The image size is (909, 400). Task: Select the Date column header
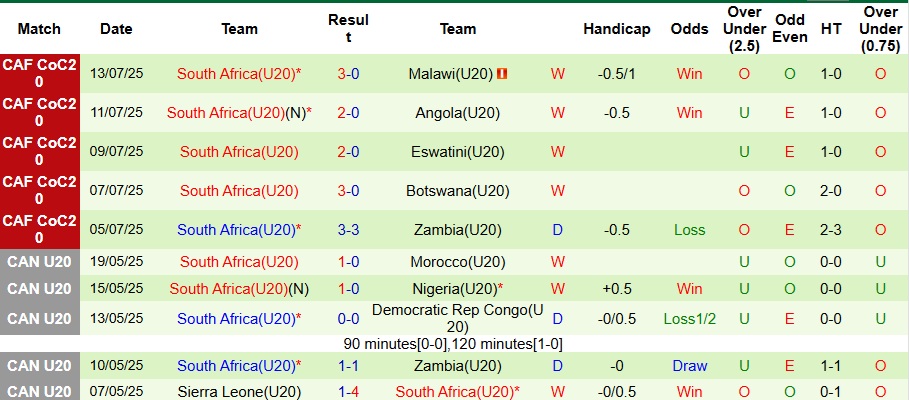(x=117, y=29)
